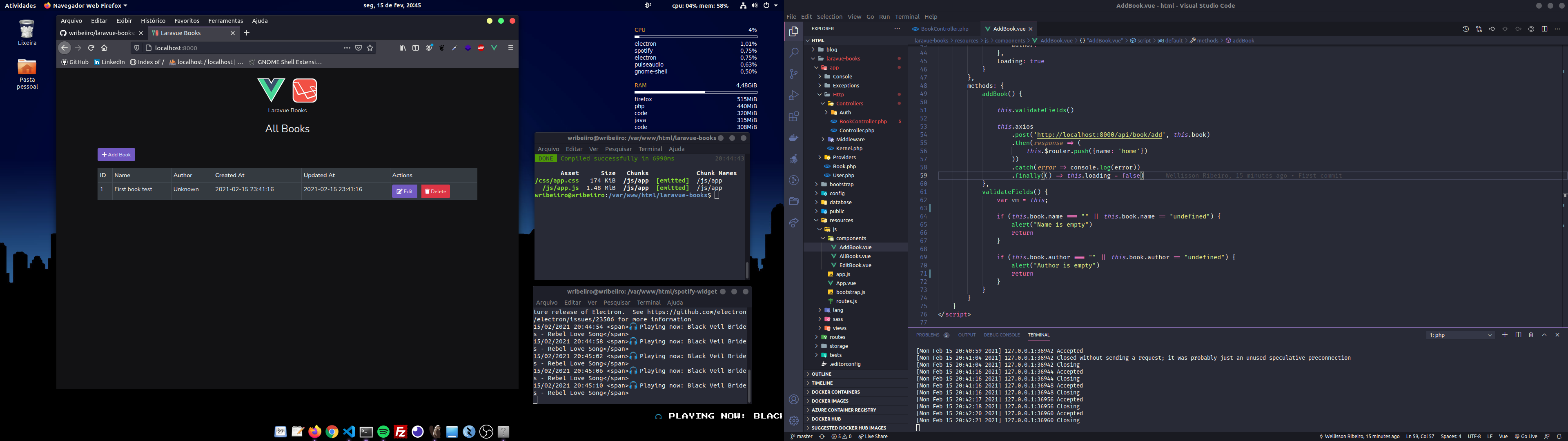Kill terminal with the trash icon
The image size is (1568, 441).
click(x=1531, y=335)
